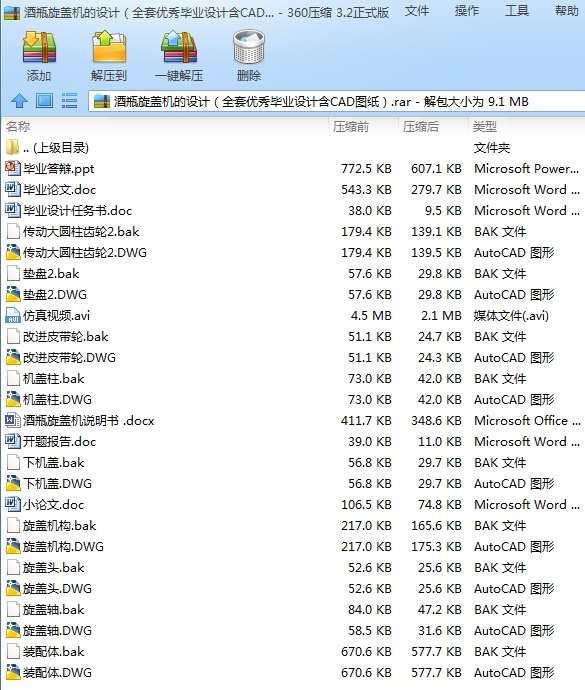Click the 媒体文件(.avi) type cell
The image size is (585, 690).
click(x=511, y=316)
